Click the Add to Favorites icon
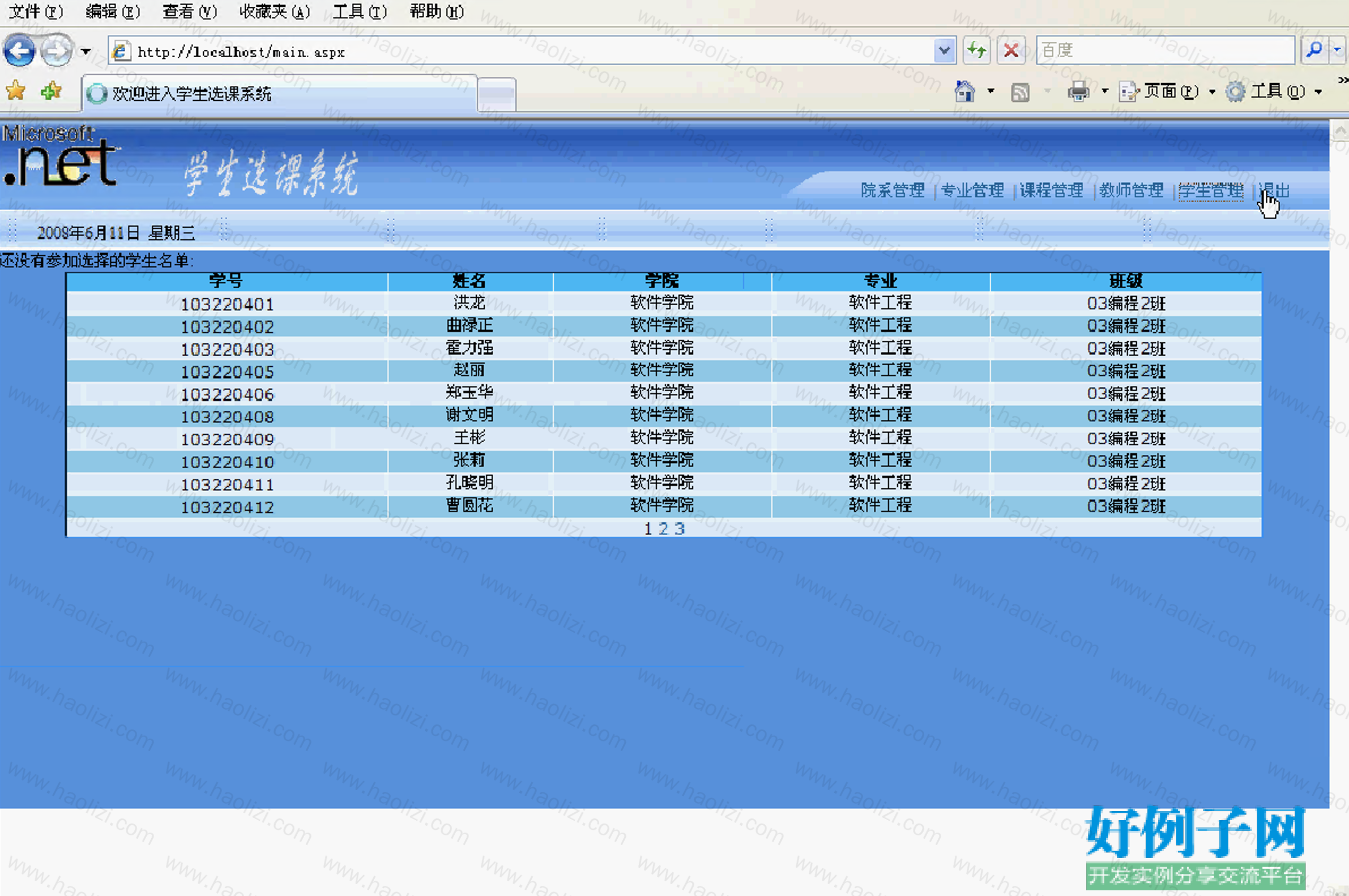 coord(52,91)
